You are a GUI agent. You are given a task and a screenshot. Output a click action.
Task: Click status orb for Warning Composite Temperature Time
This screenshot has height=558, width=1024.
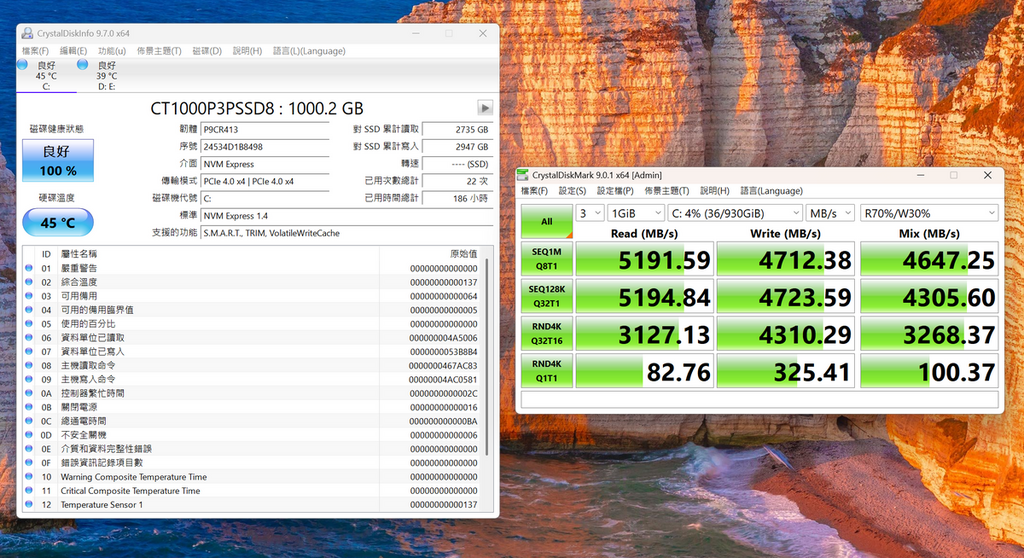pos(29,476)
